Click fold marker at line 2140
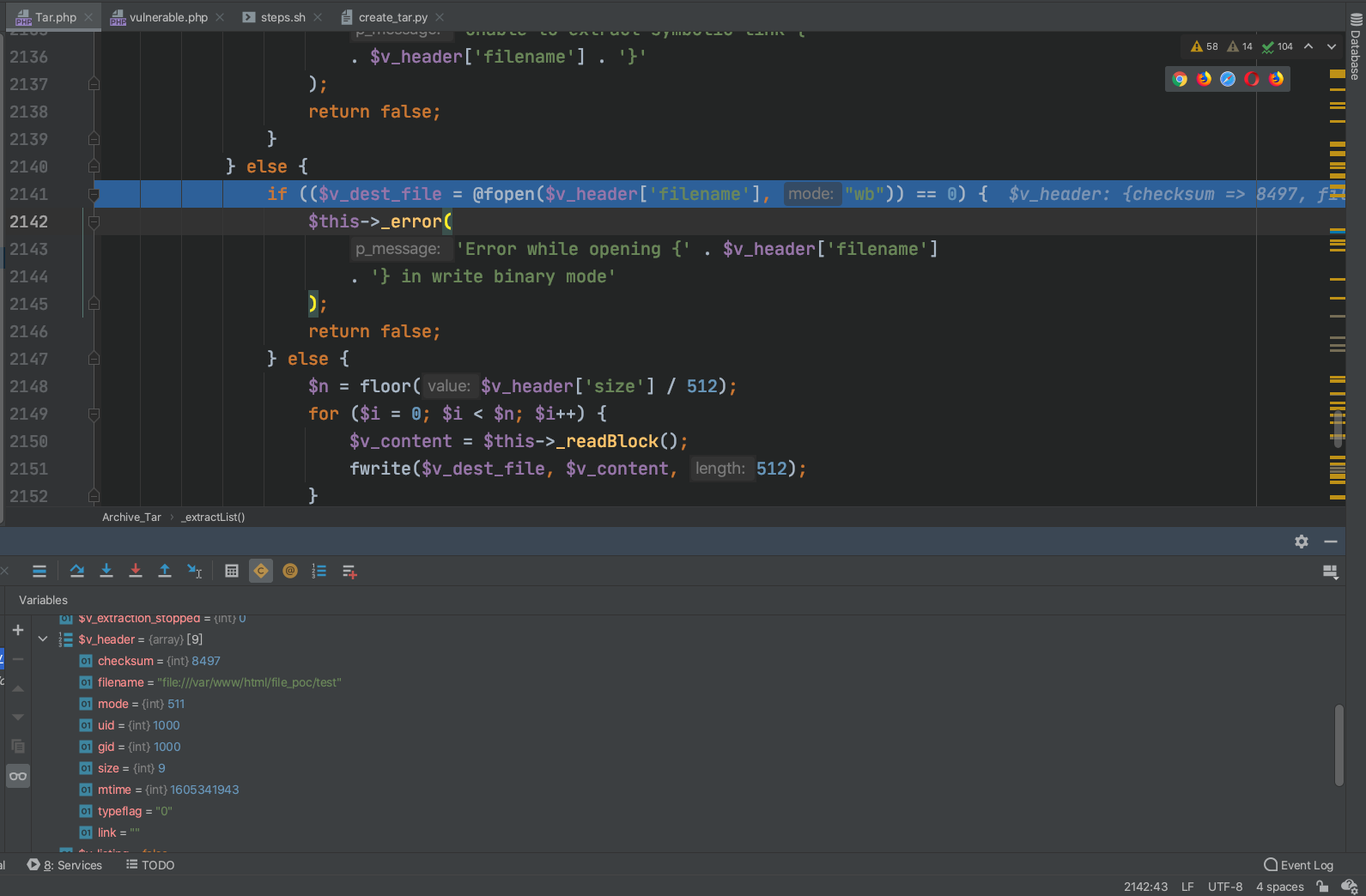Viewport: 1366px width, 896px height. point(94,166)
